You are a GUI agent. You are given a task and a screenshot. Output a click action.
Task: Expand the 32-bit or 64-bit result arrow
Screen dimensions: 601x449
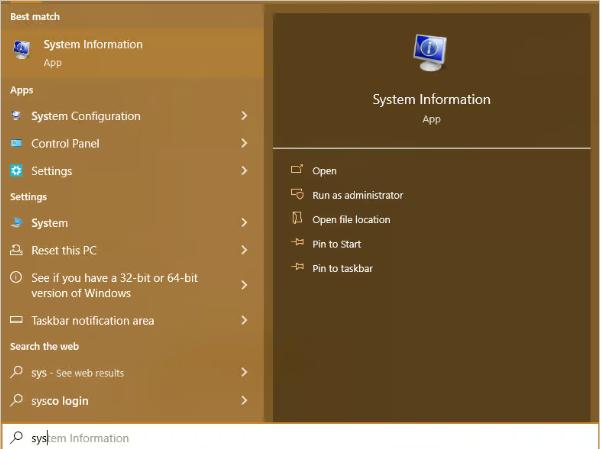coord(244,285)
